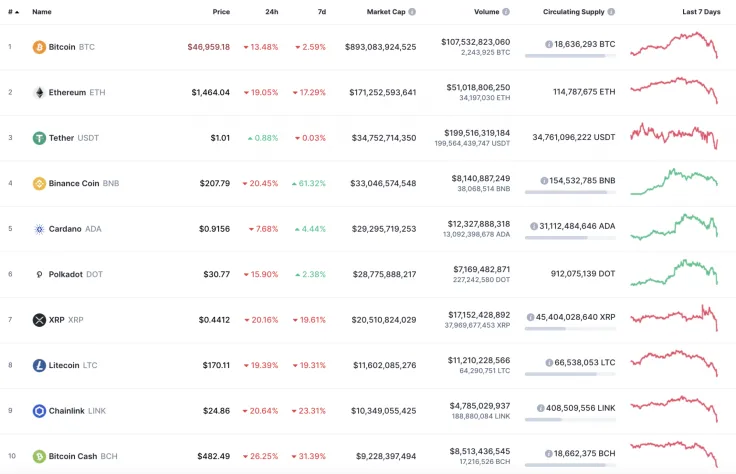Click Bitcoin market cap $893,083,924,525

click(x=381, y=47)
